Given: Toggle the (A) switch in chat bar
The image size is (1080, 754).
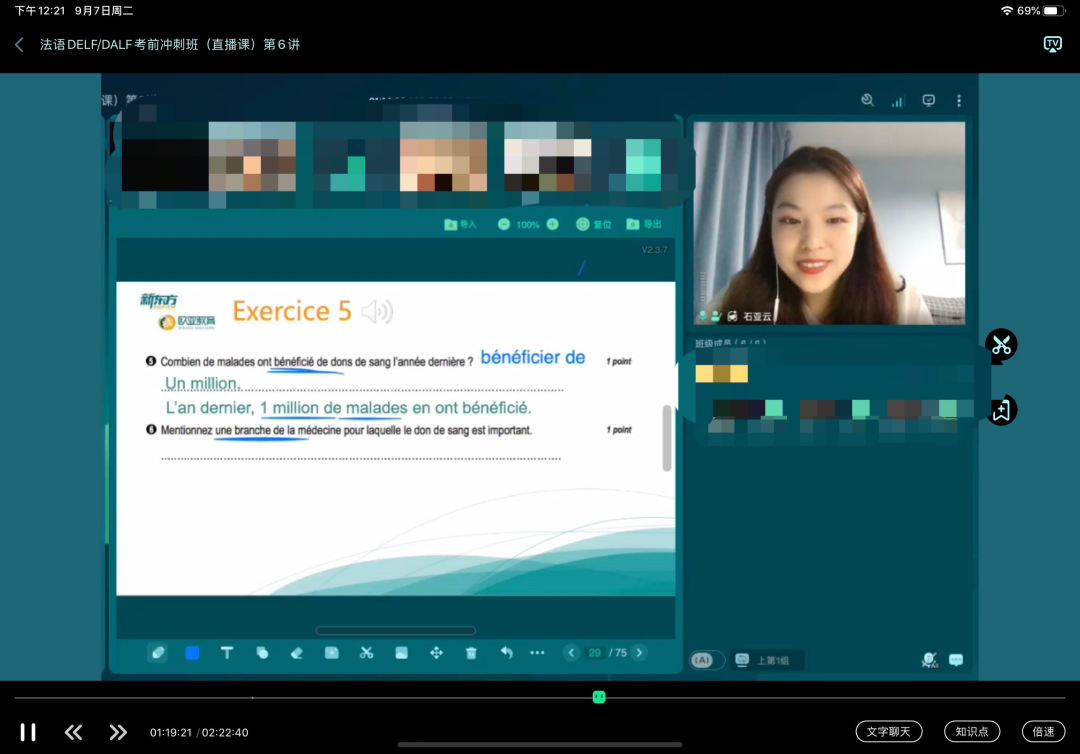Looking at the screenshot, I should pyautogui.click(x=706, y=660).
